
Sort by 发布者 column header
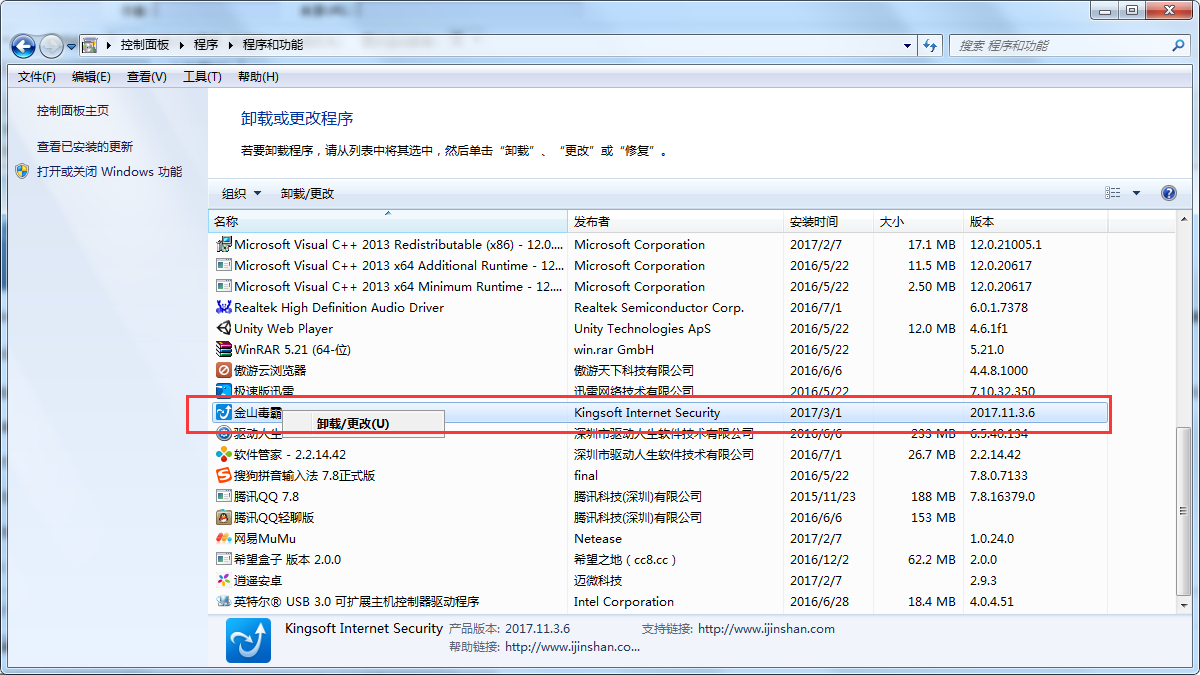[x=676, y=222]
